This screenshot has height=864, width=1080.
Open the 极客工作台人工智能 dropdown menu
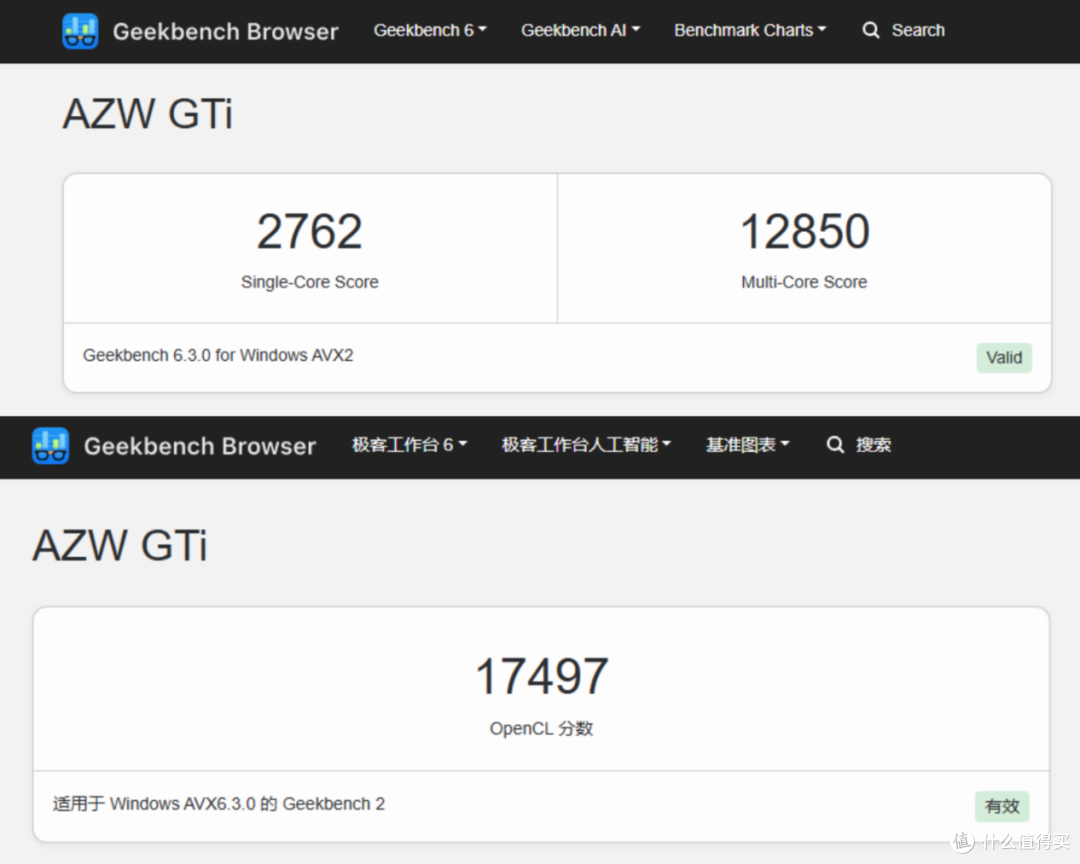(585, 445)
